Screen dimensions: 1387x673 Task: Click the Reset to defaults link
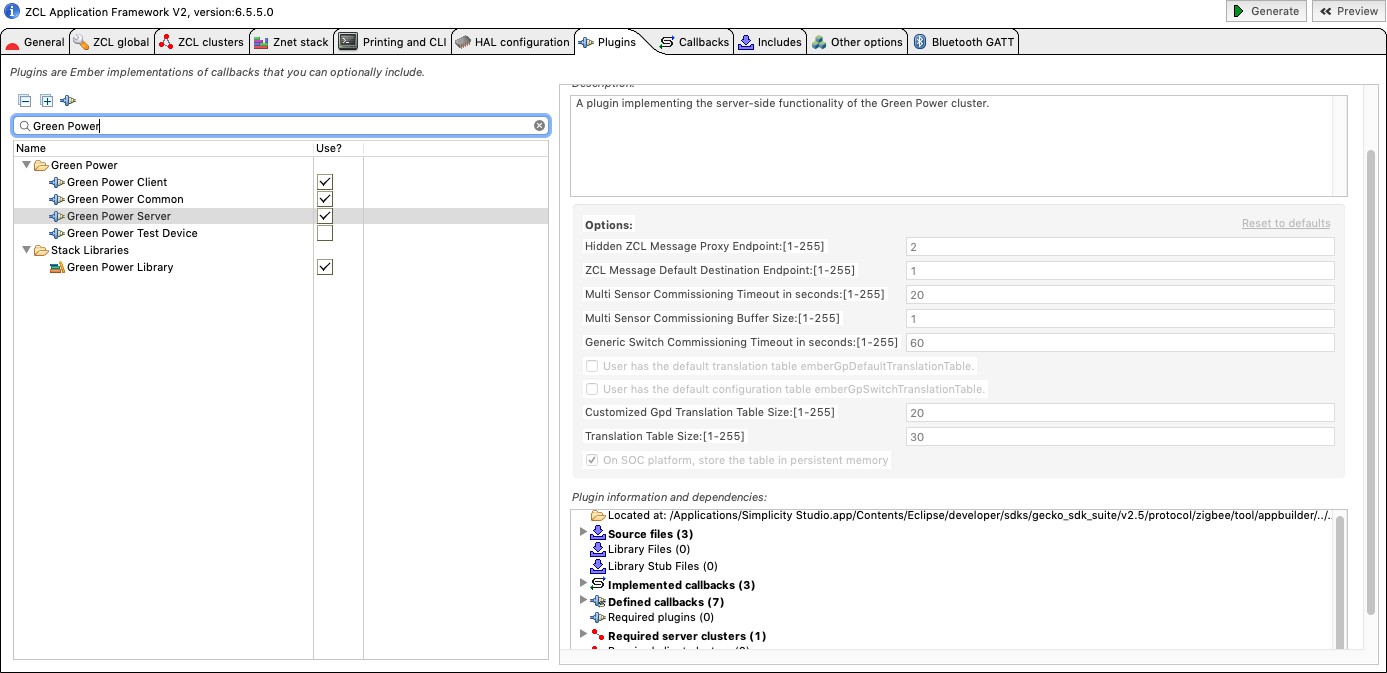point(1285,223)
